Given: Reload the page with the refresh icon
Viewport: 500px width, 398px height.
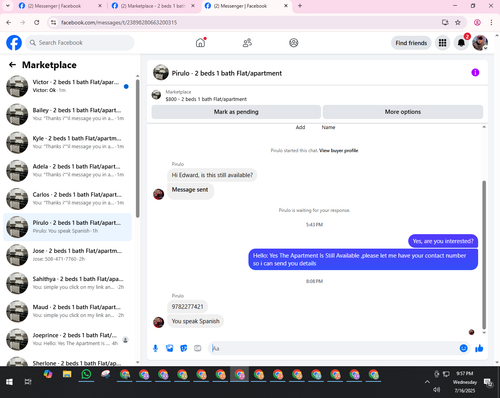Looking at the screenshot, I should [37, 22].
